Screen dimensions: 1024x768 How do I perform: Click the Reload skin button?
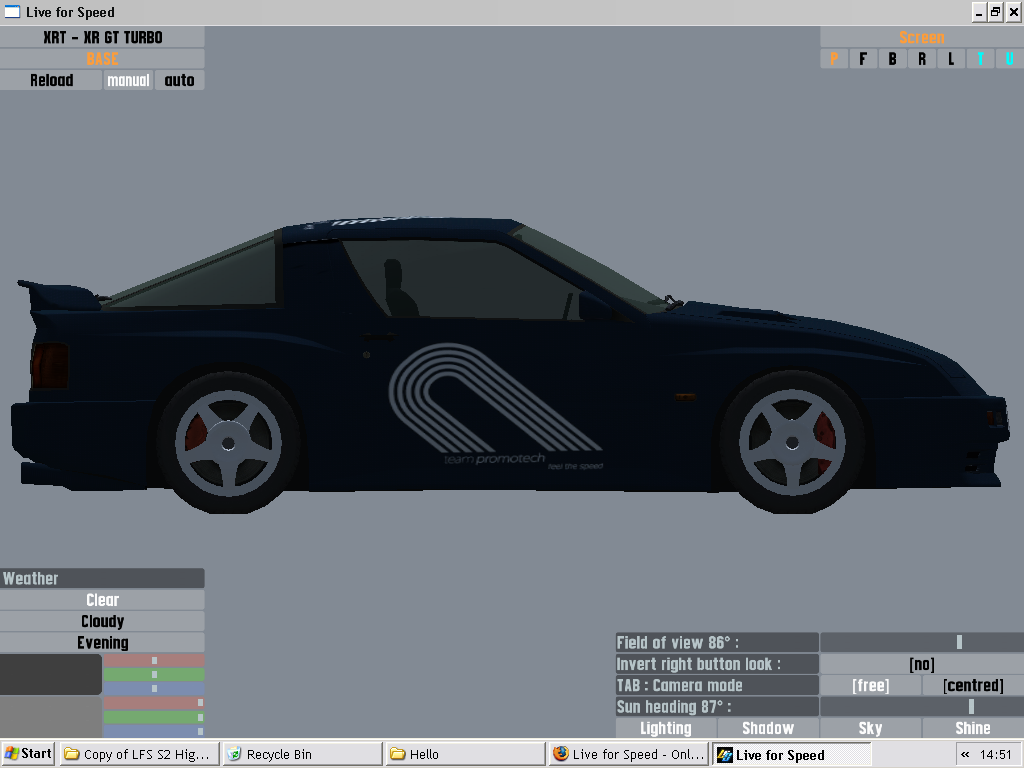(51, 80)
